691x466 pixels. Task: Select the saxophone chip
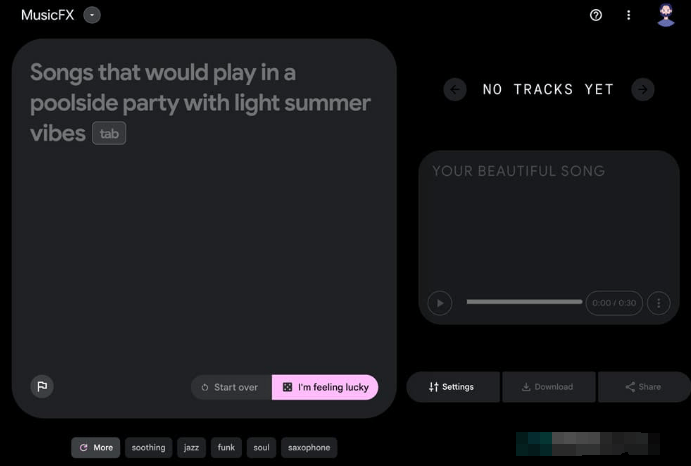309,447
